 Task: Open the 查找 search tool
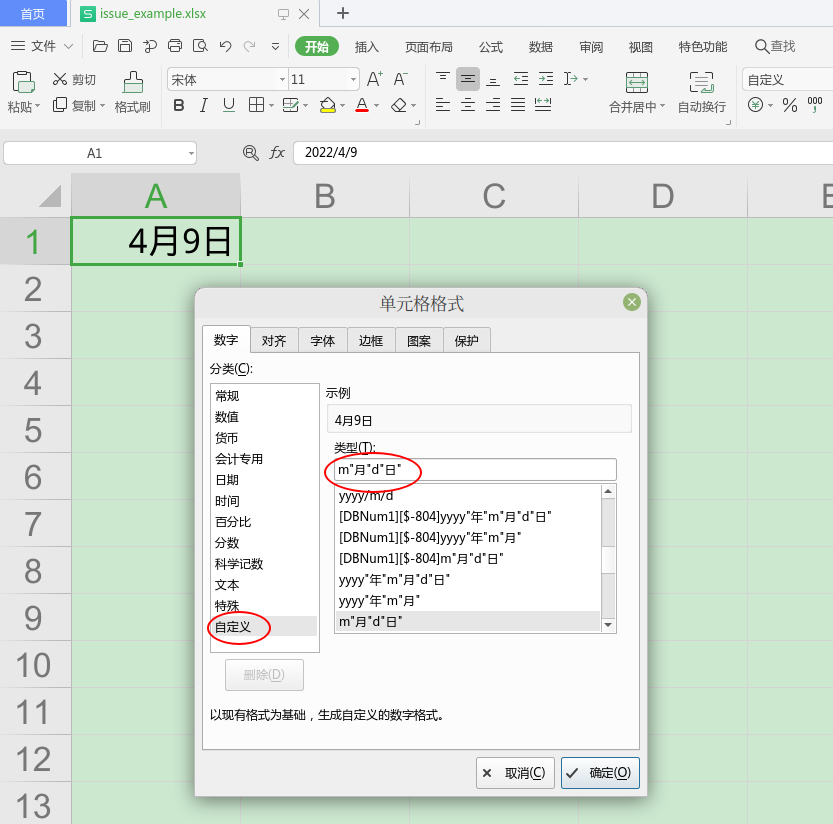(775, 46)
